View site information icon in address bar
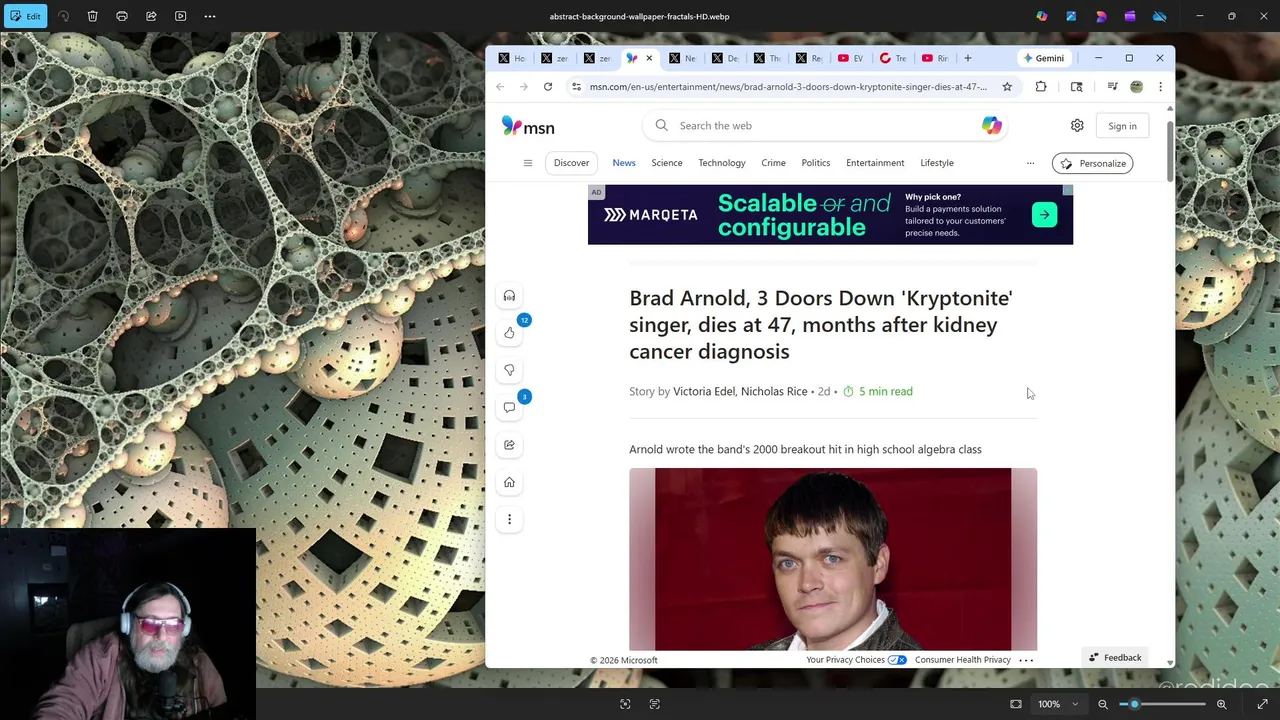The width and height of the screenshot is (1280, 720). 576,87
